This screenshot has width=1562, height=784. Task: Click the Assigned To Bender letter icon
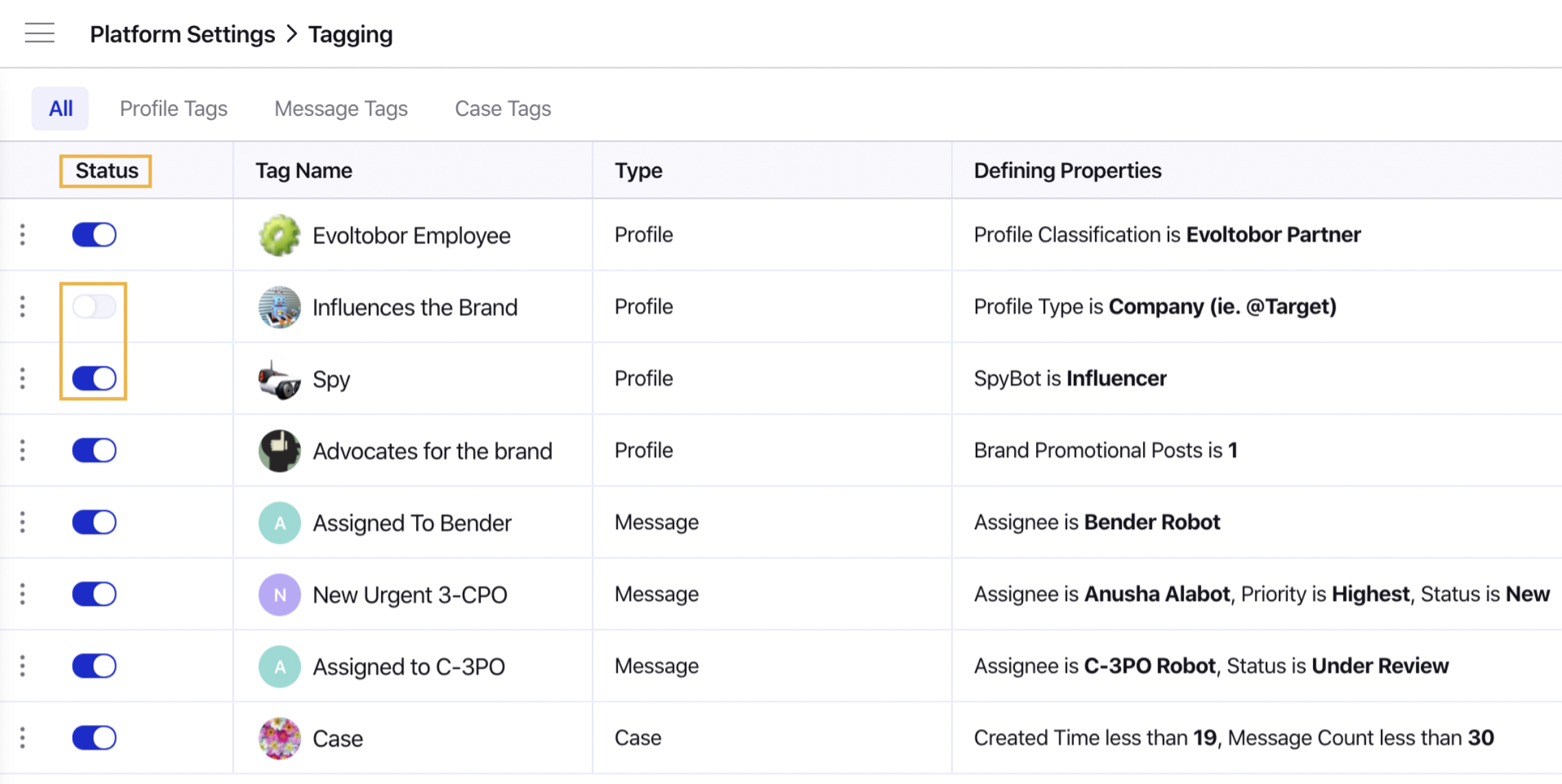click(280, 521)
